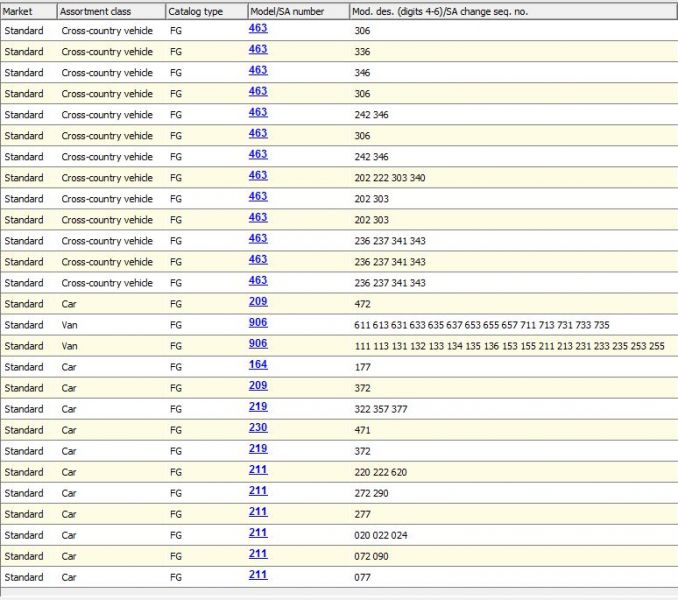The image size is (678, 600).
Task: Open model 211 link for 072 090
Action: (258, 555)
